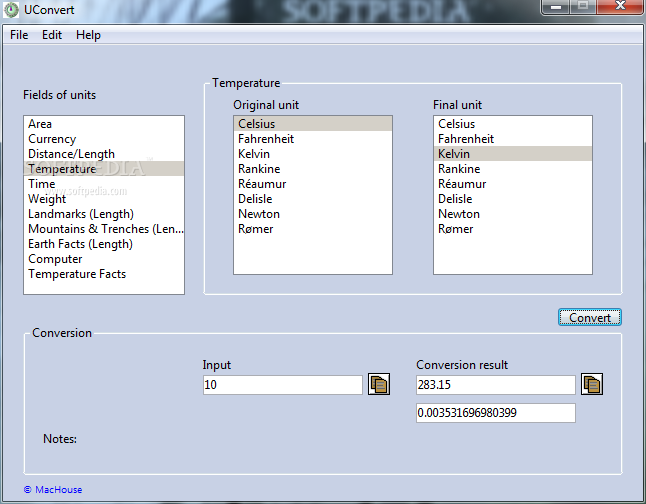Select Weight in Fields of units
The image size is (646, 504).
(x=104, y=199)
